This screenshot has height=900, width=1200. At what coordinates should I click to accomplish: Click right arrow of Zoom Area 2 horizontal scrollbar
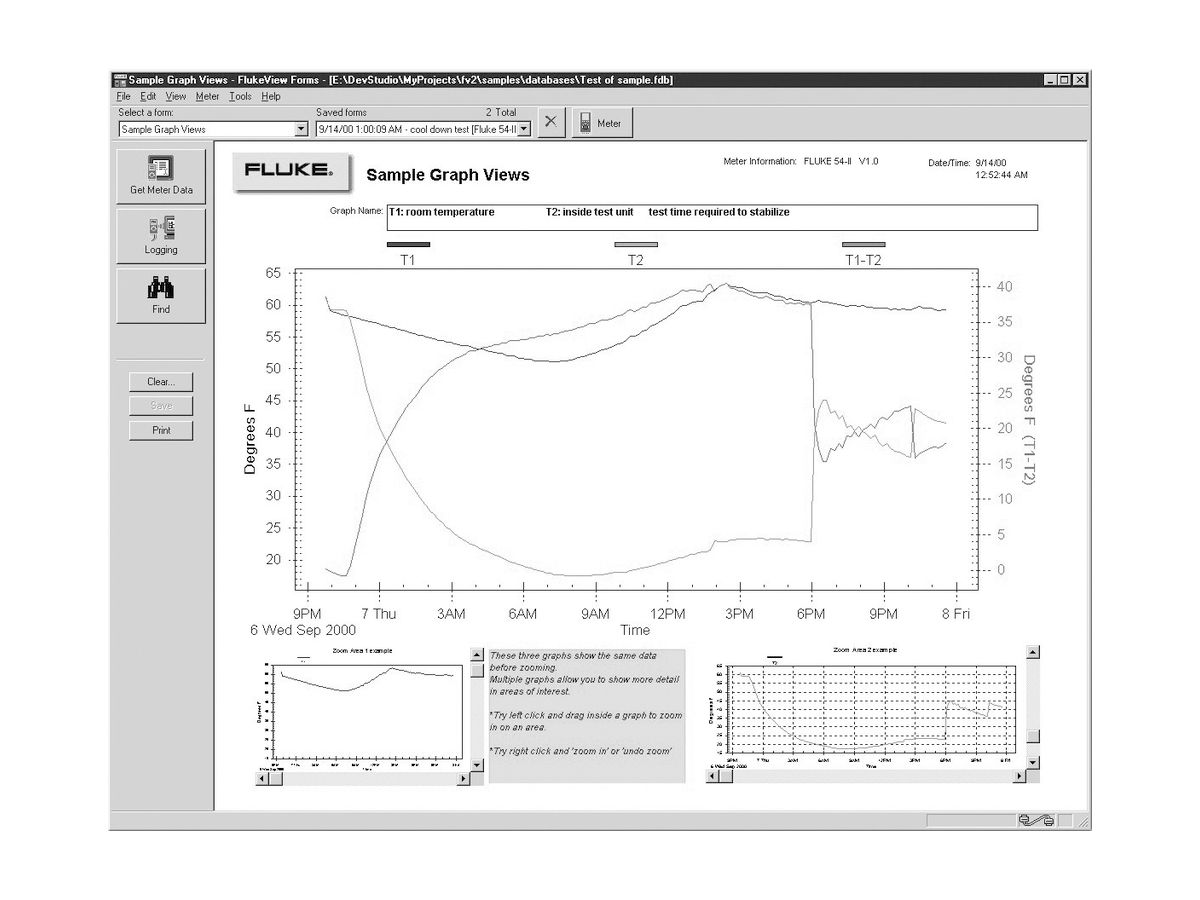pos(1019,776)
